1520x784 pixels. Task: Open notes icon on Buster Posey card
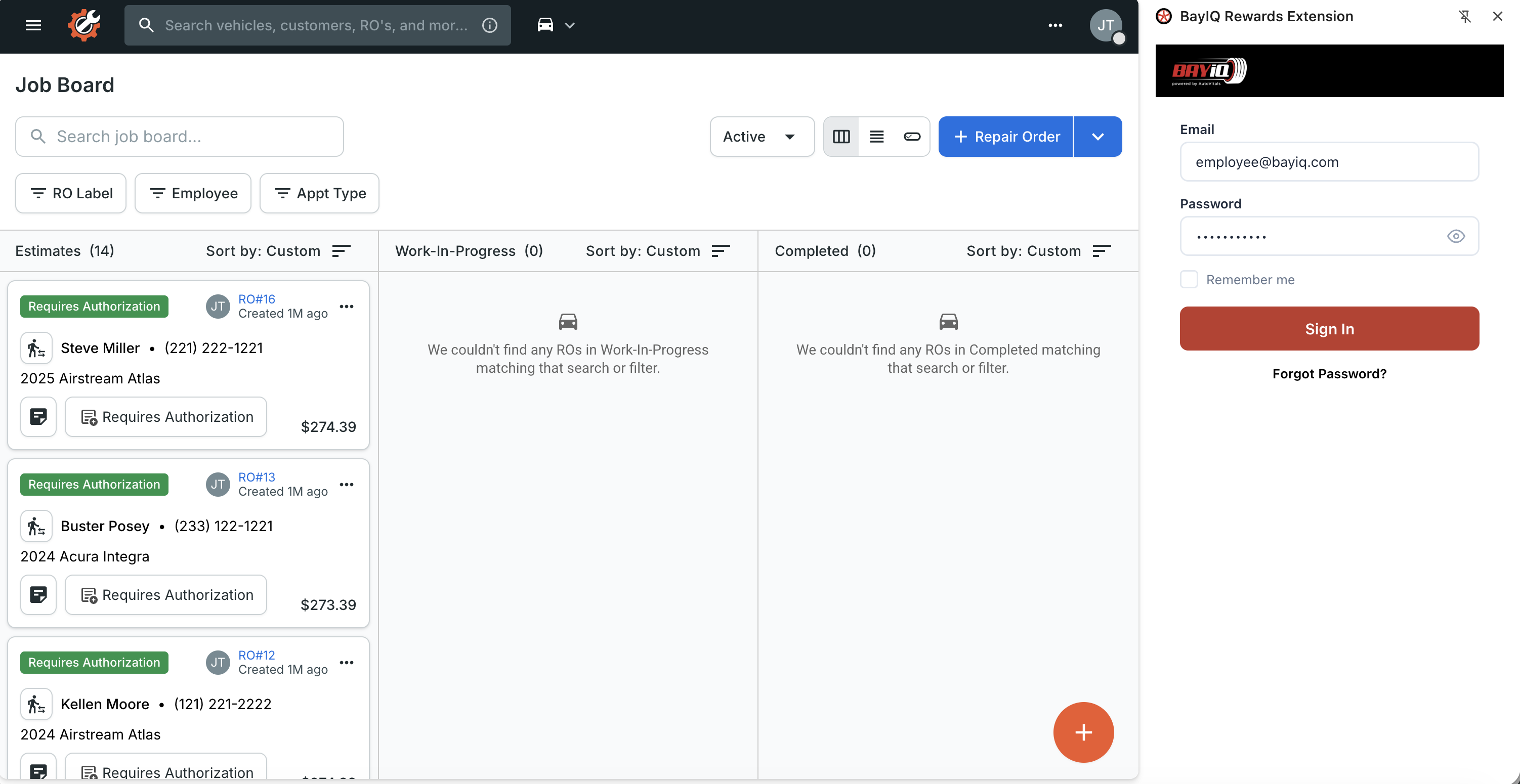38,595
